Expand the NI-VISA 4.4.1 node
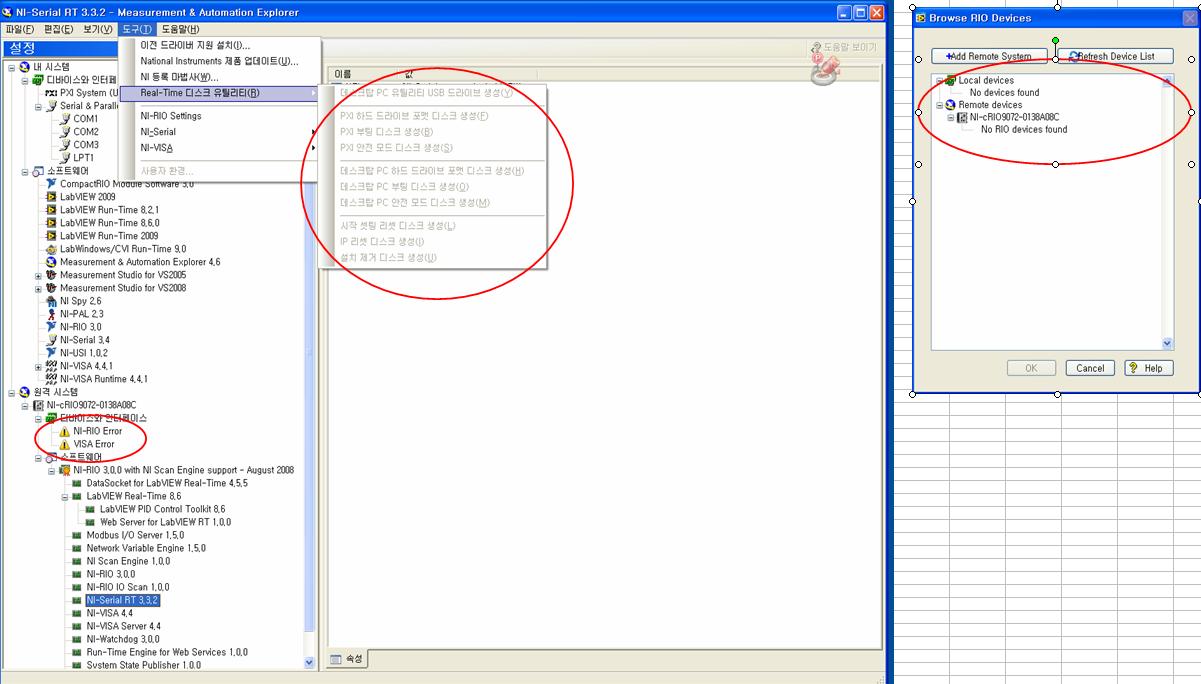Image resolution: width=1201 pixels, height=684 pixels. [x=38, y=366]
